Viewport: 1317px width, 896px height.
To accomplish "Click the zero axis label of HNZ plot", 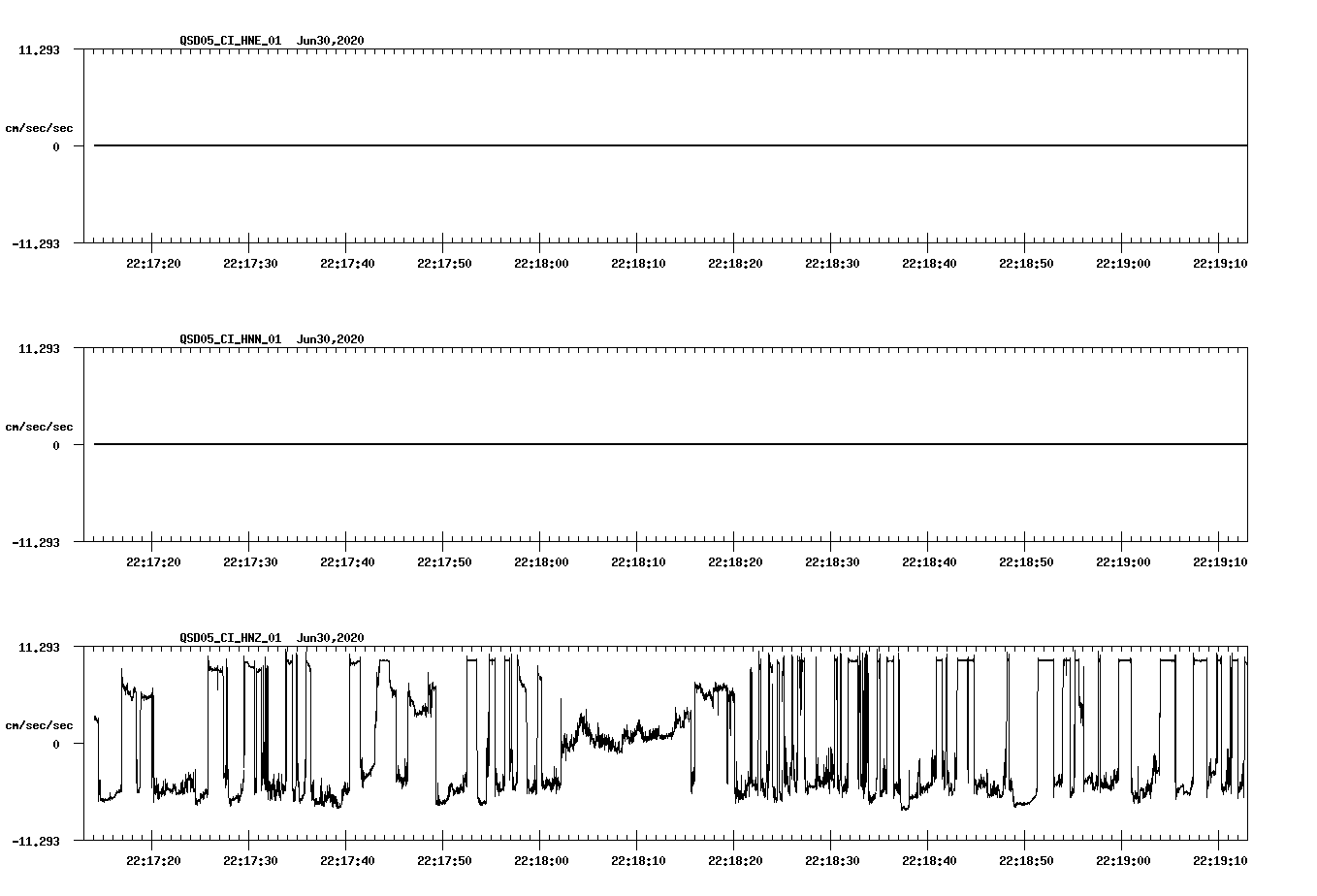I will click(x=56, y=745).
